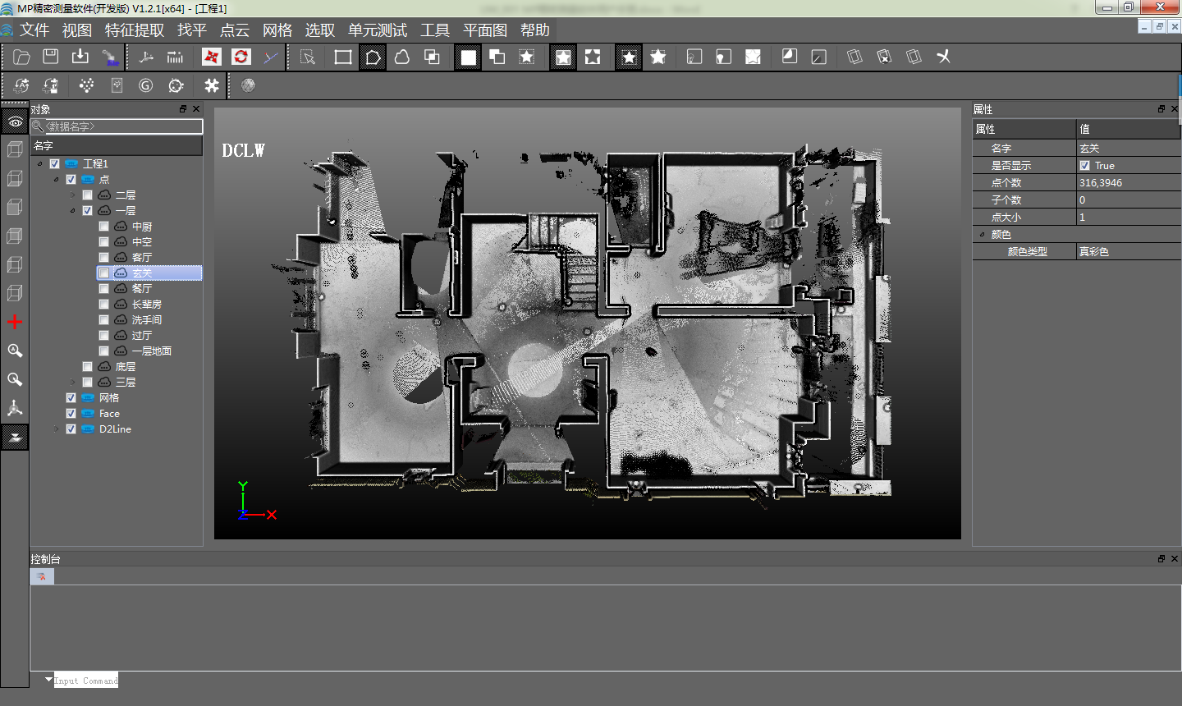1182x706 pixels.
Task: Select the 客厅 item in object tree
Action: (141, 258)
